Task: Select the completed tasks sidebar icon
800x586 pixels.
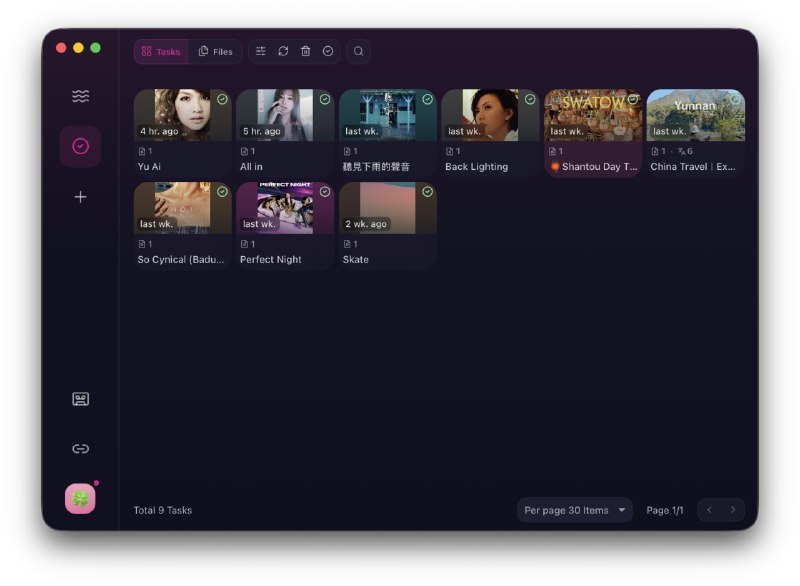Action: tap(81, 146)
